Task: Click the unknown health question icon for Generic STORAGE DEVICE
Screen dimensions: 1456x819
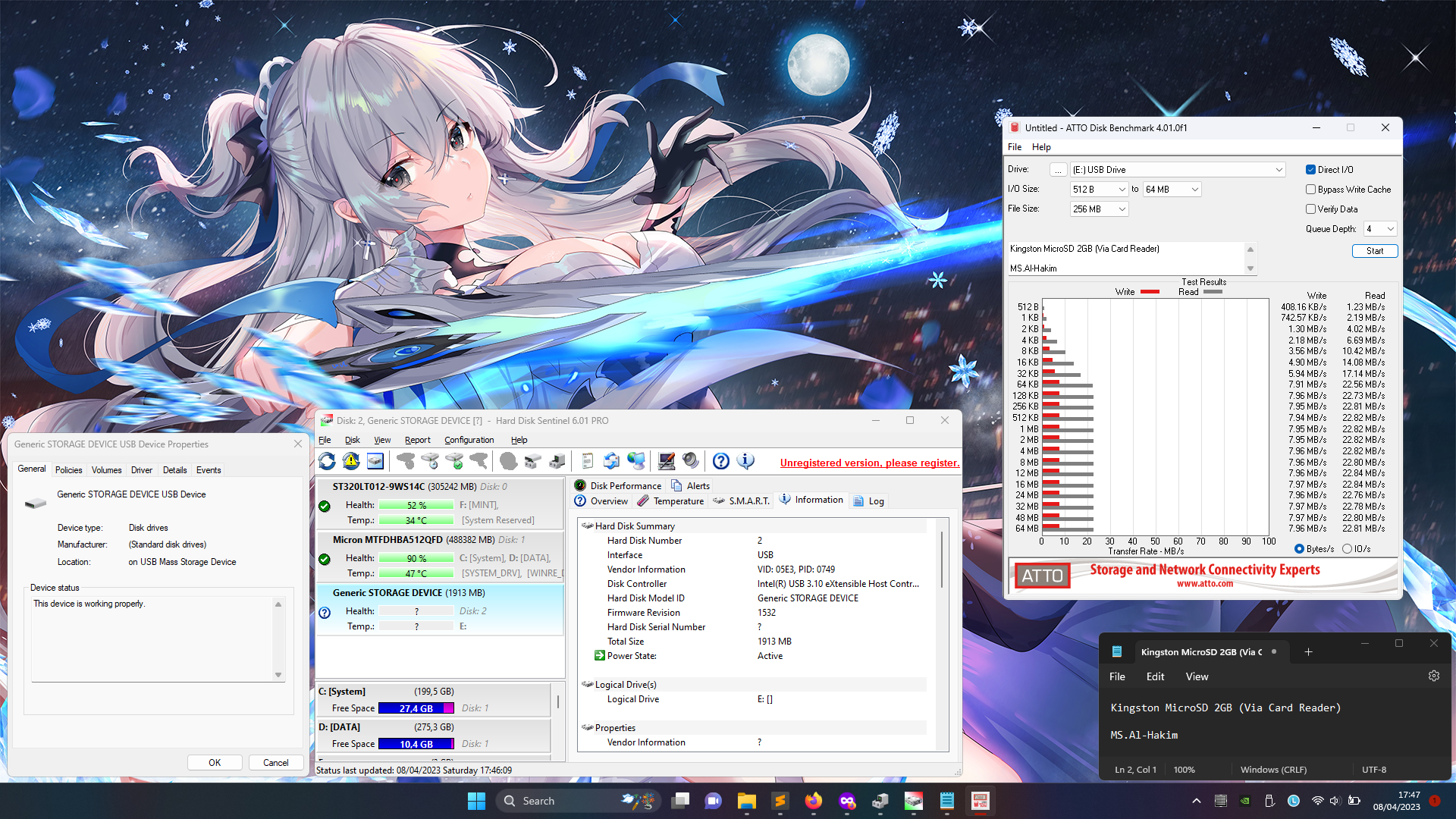Action: point(325,613)
